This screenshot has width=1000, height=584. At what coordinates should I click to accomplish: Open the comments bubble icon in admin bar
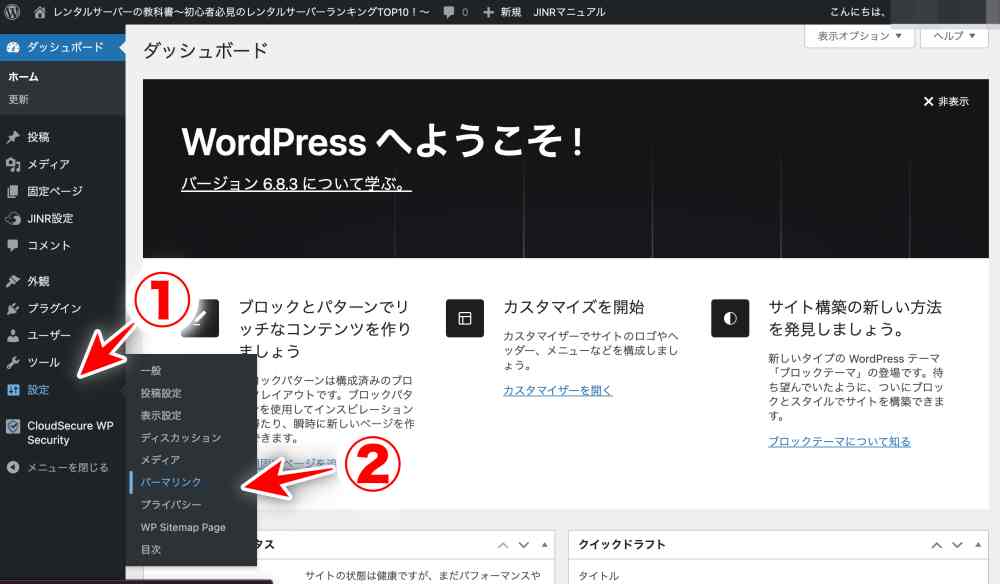pos(450,12)
